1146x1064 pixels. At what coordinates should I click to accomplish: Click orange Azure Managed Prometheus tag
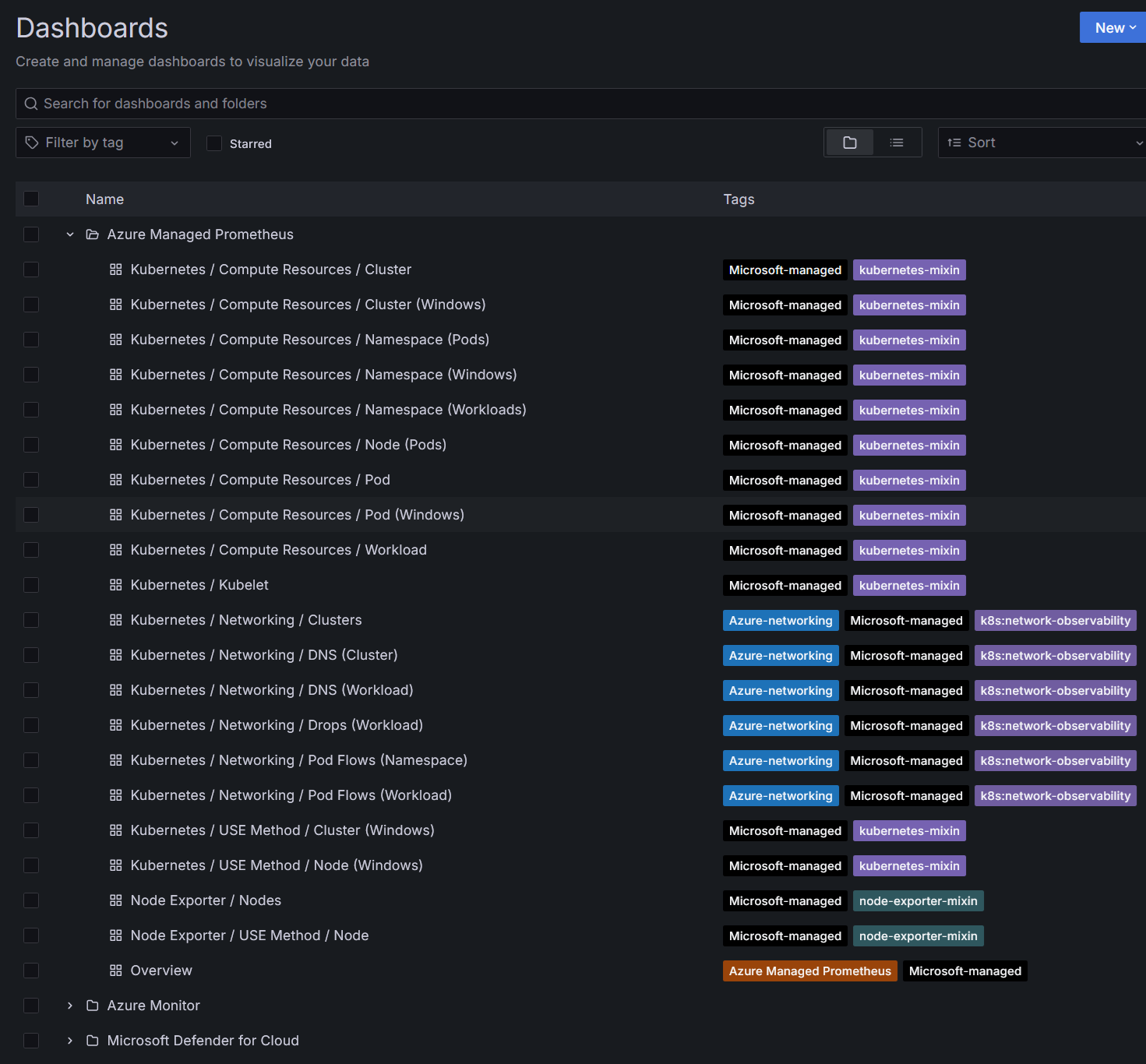[810, 971]
